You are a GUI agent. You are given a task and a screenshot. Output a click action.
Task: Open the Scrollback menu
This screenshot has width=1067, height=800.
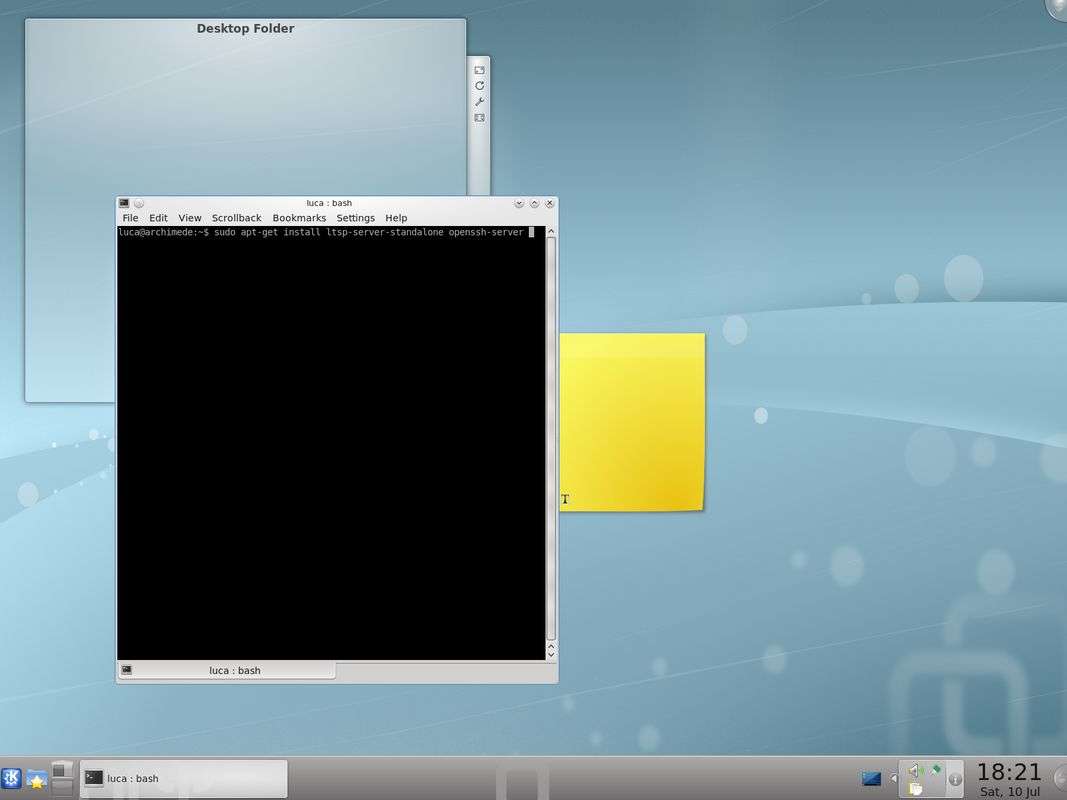pos(236,218)
